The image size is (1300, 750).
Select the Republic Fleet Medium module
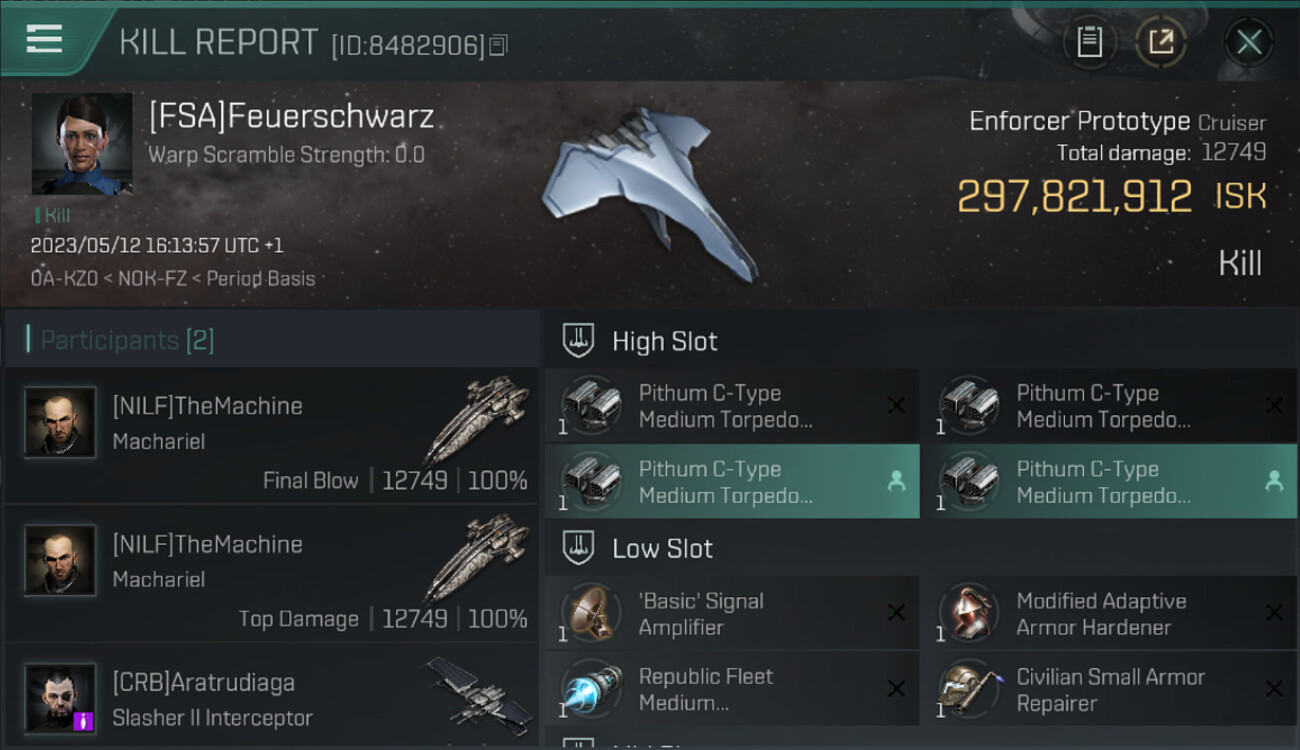(732, 689)
